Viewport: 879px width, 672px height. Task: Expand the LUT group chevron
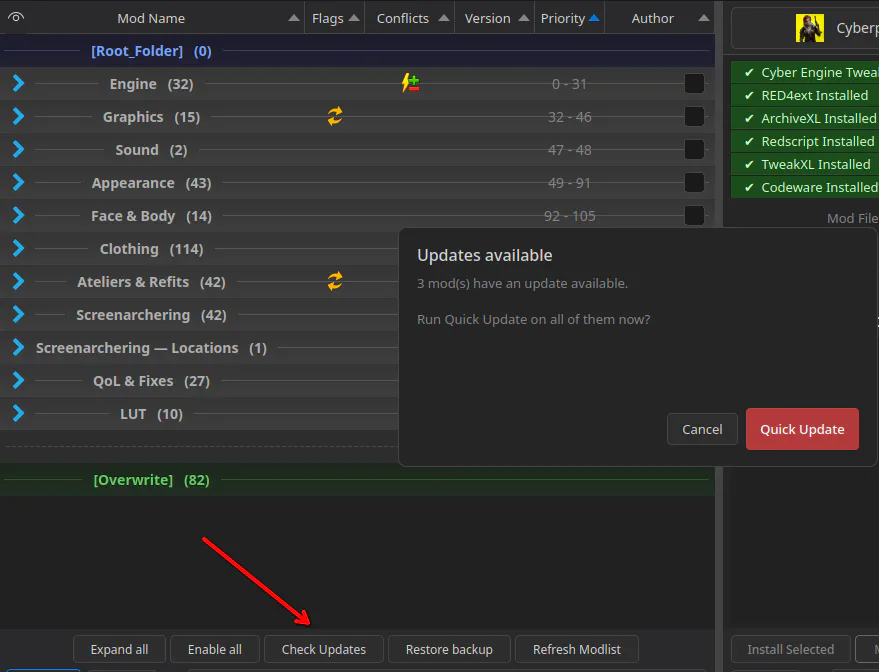[18, 414]
